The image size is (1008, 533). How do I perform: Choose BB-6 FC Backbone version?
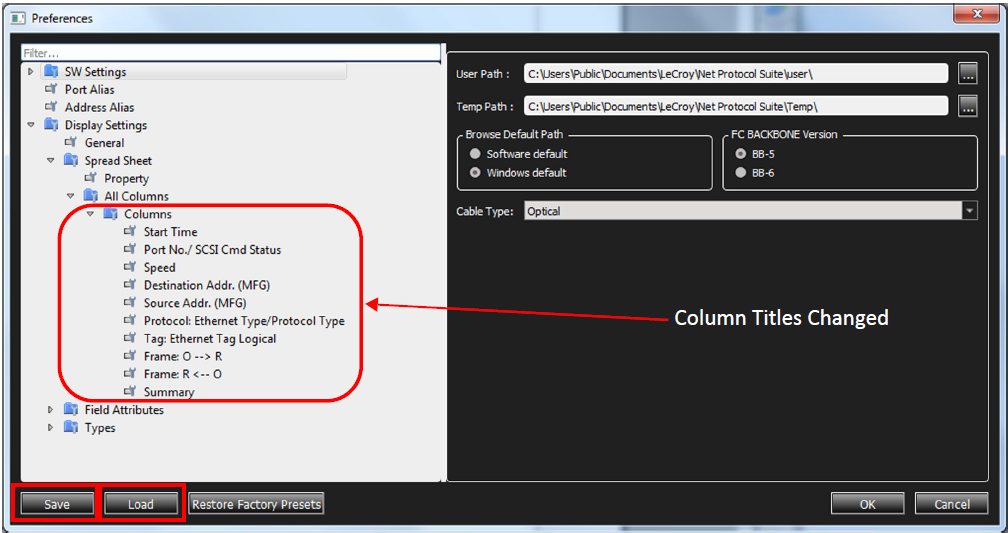coord(741,172)
